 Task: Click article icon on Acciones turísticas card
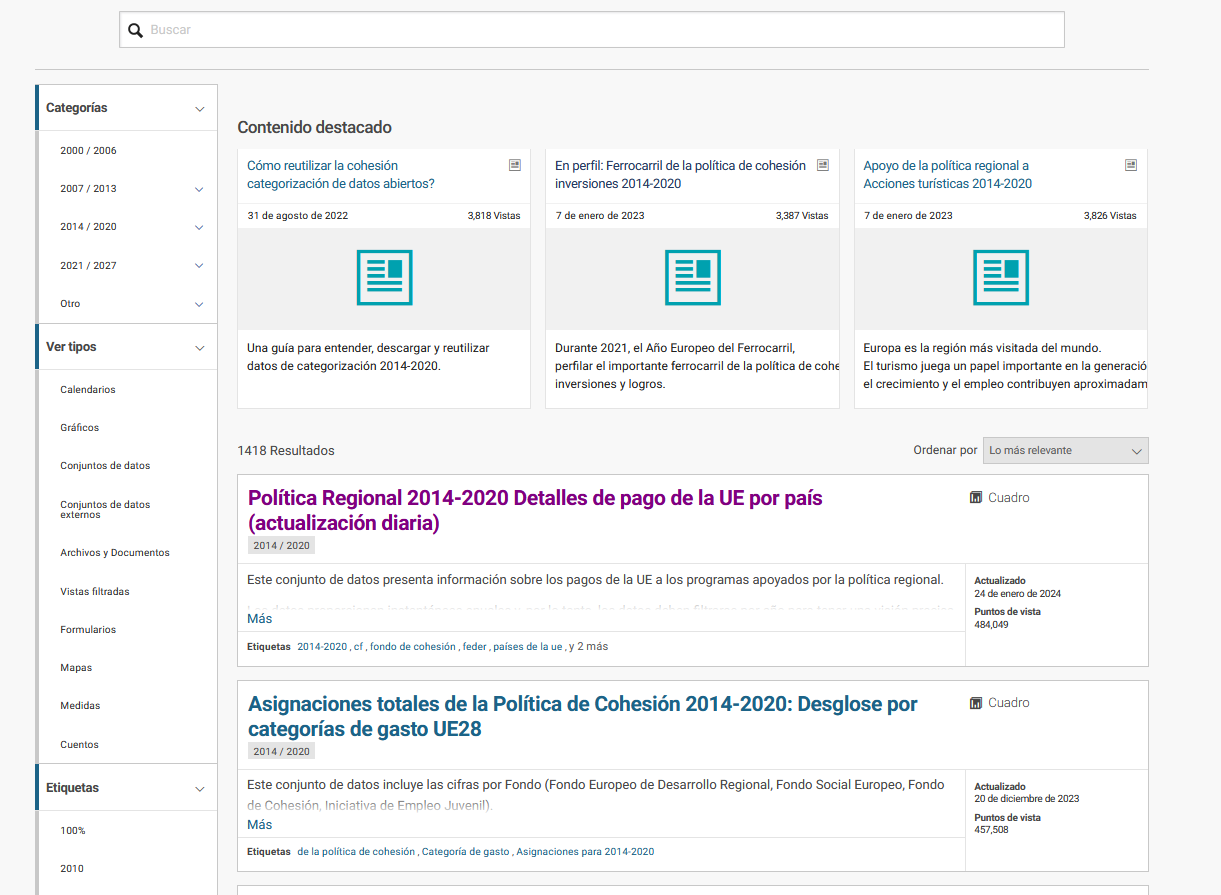pyautogui.click(x=1130, y=164)
